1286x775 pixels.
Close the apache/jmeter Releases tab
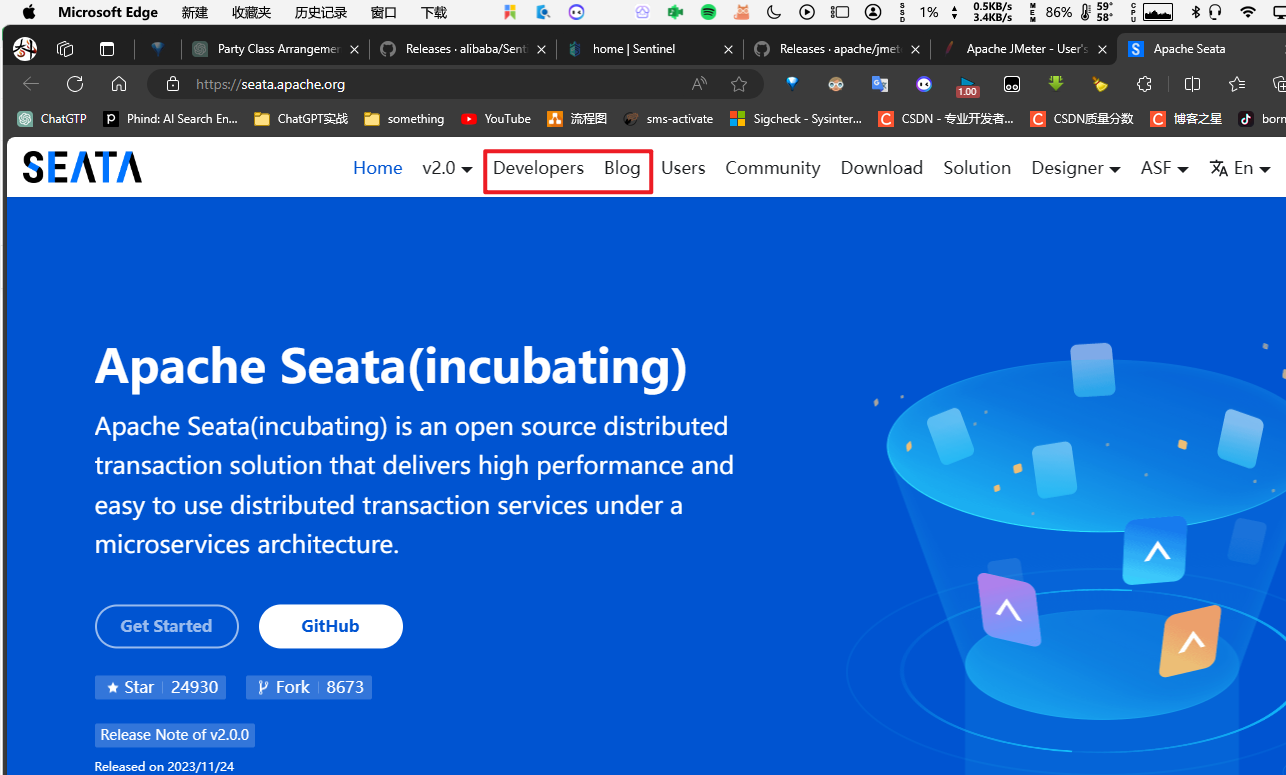point(915,49)
